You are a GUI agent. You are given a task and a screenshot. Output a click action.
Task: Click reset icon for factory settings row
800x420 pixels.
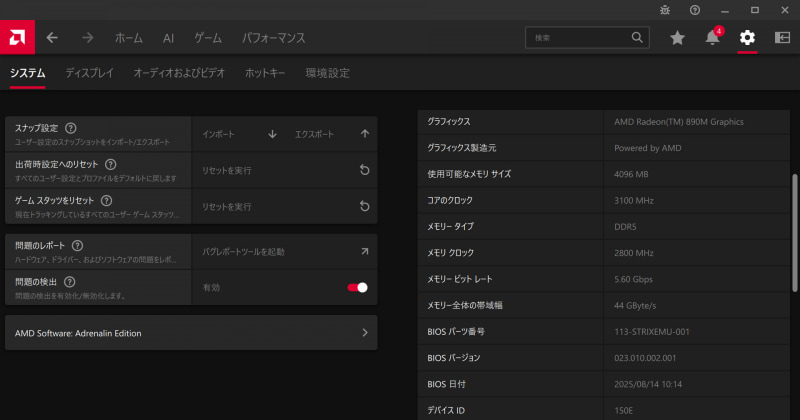click(364, 170)
